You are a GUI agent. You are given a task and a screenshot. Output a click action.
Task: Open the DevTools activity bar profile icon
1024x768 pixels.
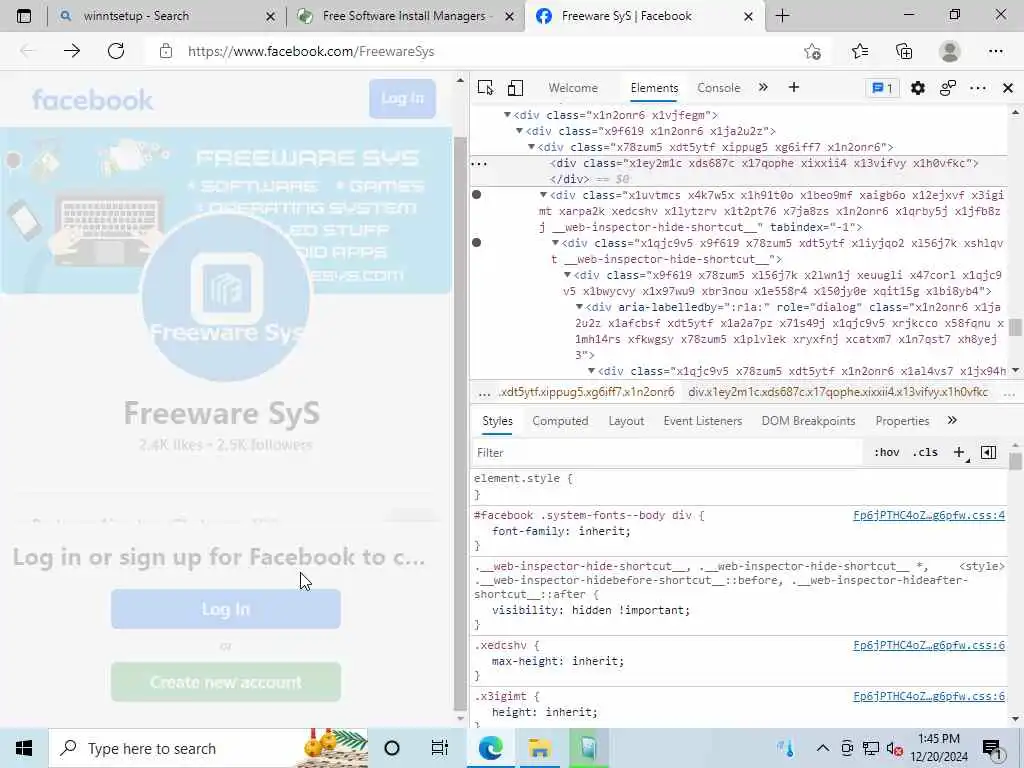tap(948, 88)
